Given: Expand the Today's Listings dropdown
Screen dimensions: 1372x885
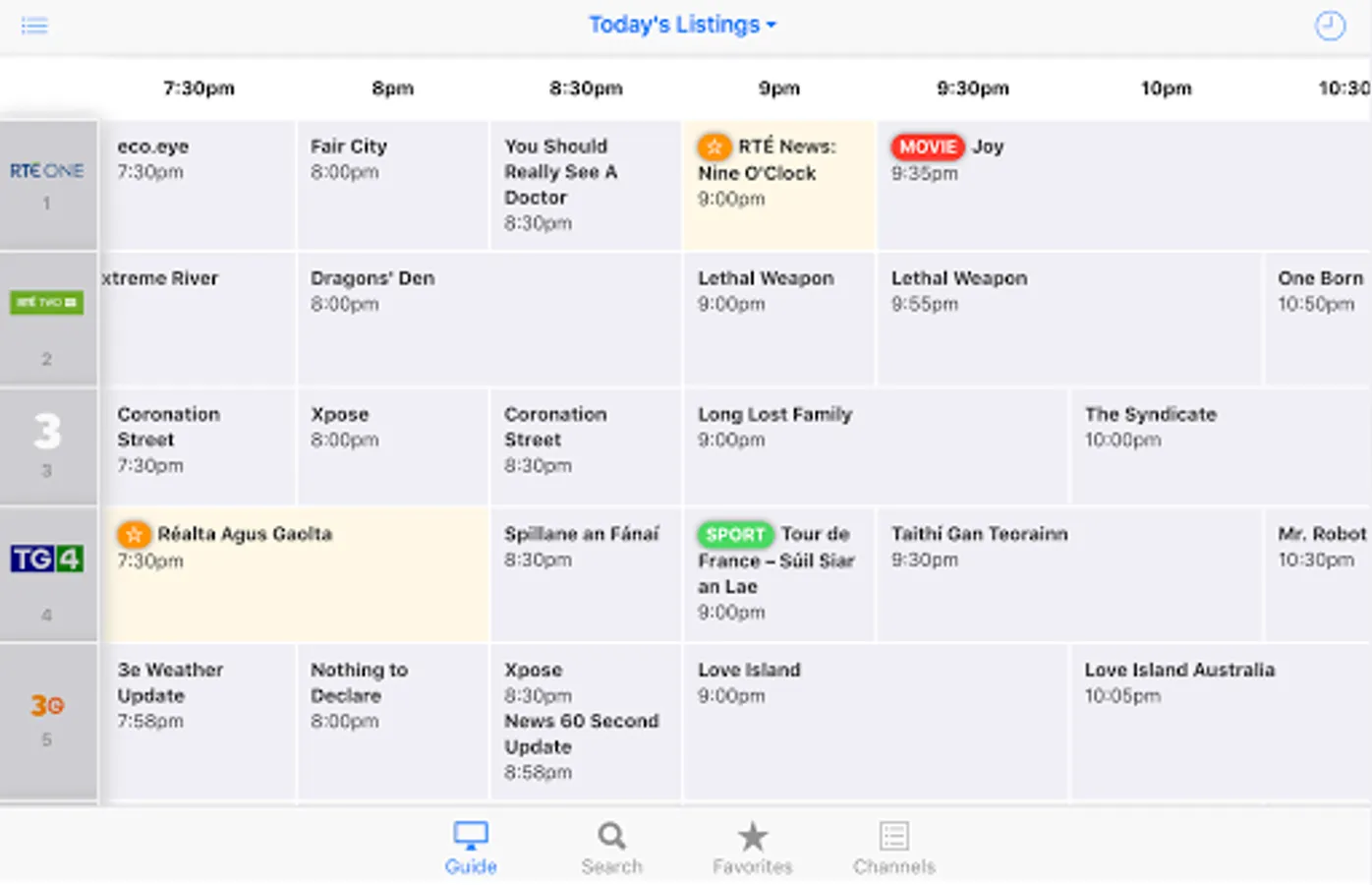Looking at the screenshot, I should click(x=682, y=26).
